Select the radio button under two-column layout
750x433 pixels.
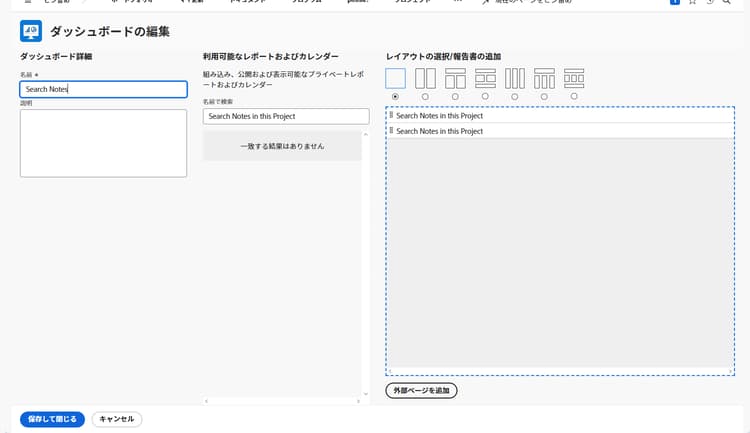click(x=425, y=97)
